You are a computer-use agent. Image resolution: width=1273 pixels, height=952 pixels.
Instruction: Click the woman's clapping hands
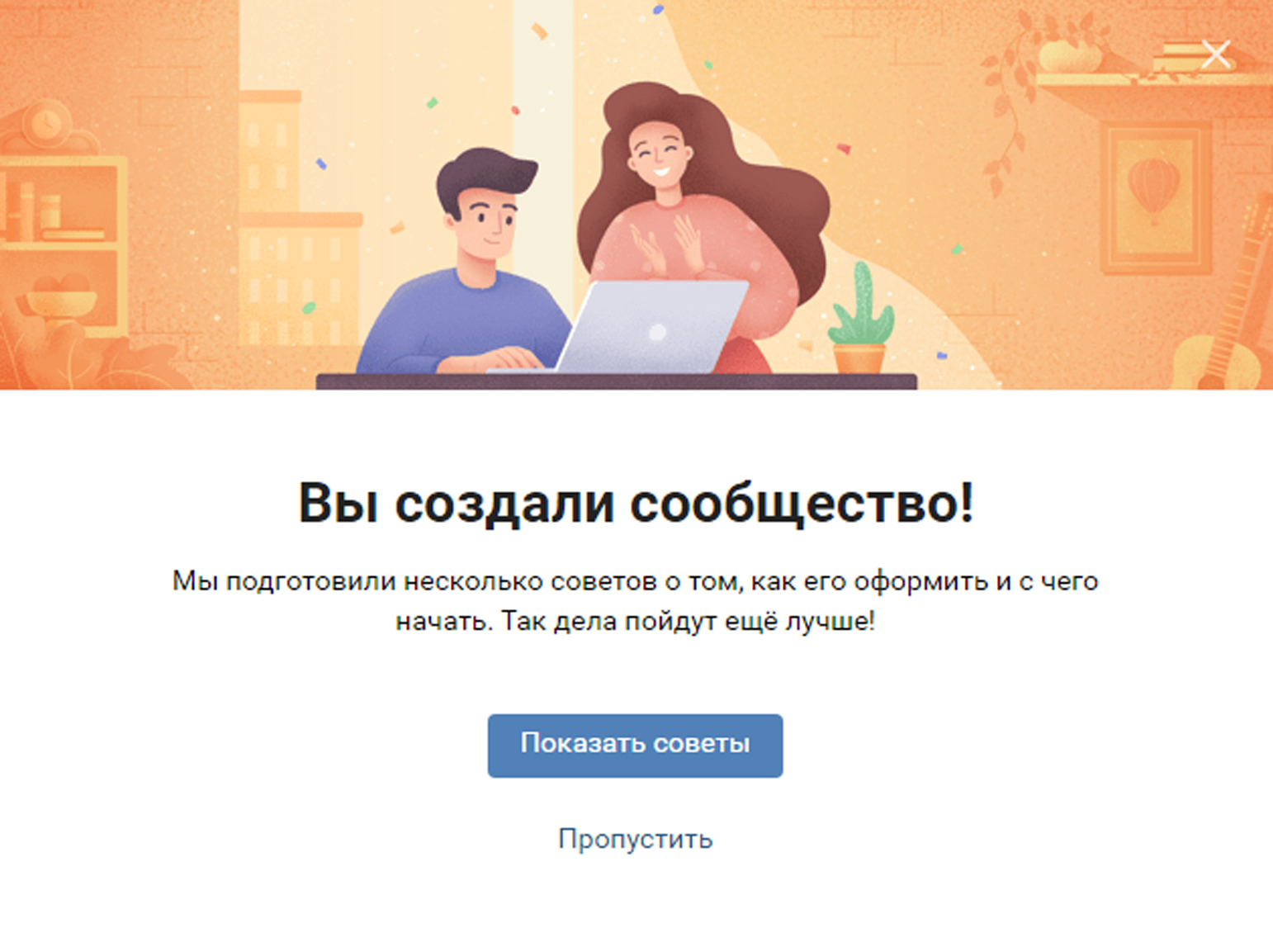[668, 244]
